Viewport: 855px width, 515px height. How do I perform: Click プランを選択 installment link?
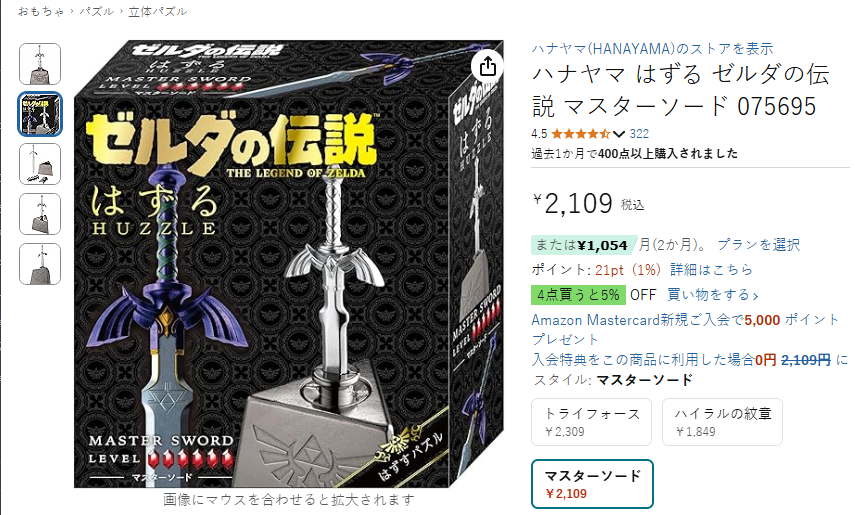758,244
